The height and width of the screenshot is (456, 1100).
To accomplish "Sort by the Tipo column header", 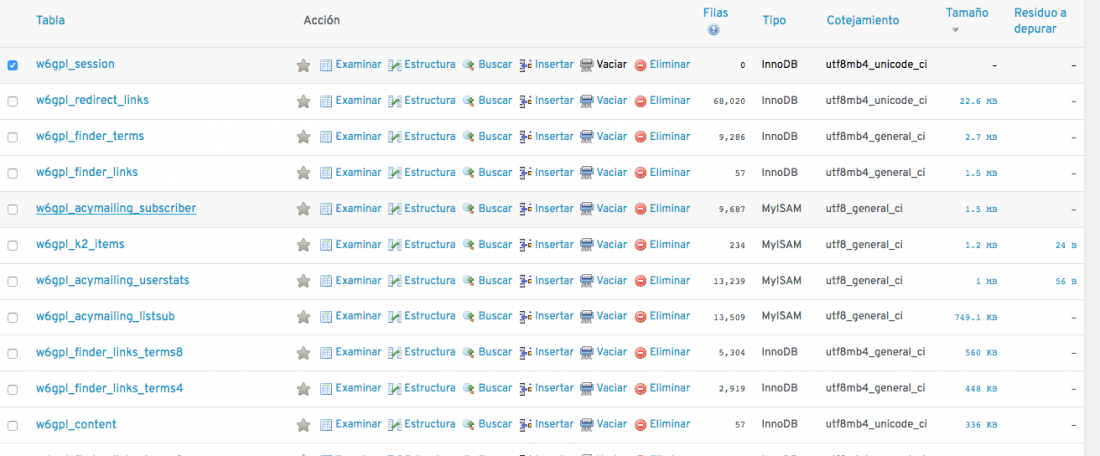I will click(774, 20).
